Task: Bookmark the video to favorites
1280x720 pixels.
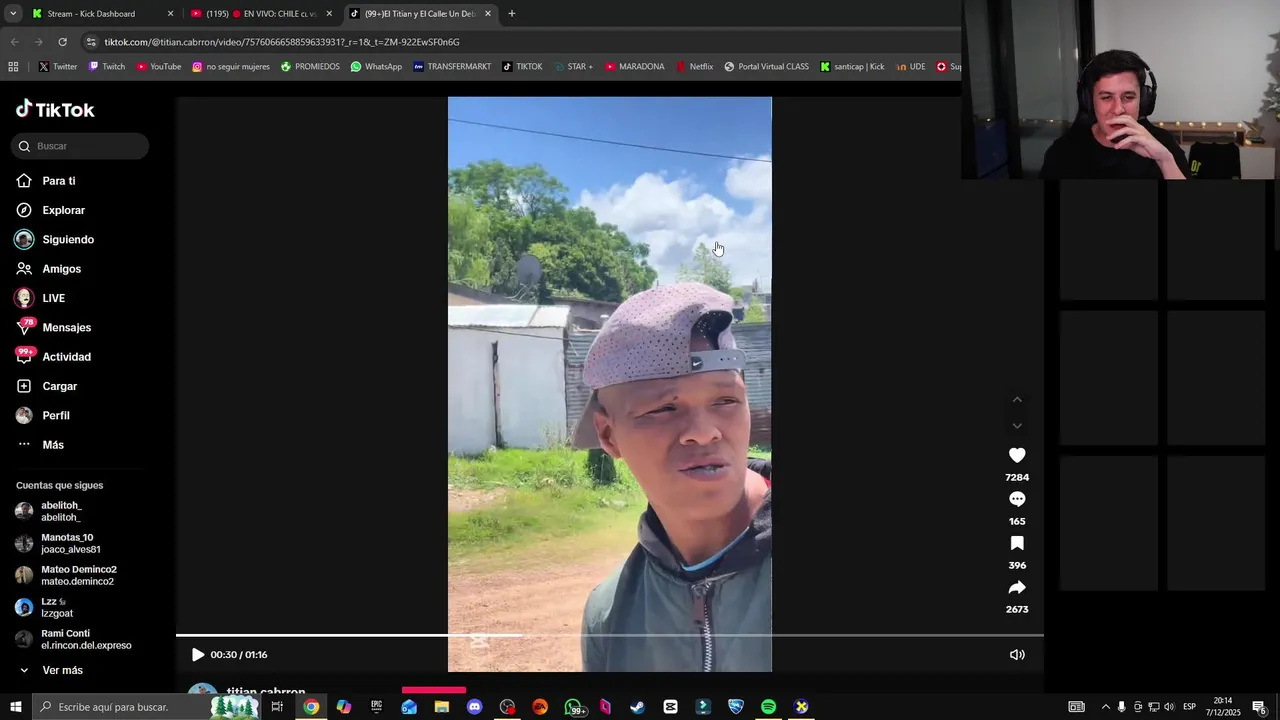Action: pos(1017,543)
